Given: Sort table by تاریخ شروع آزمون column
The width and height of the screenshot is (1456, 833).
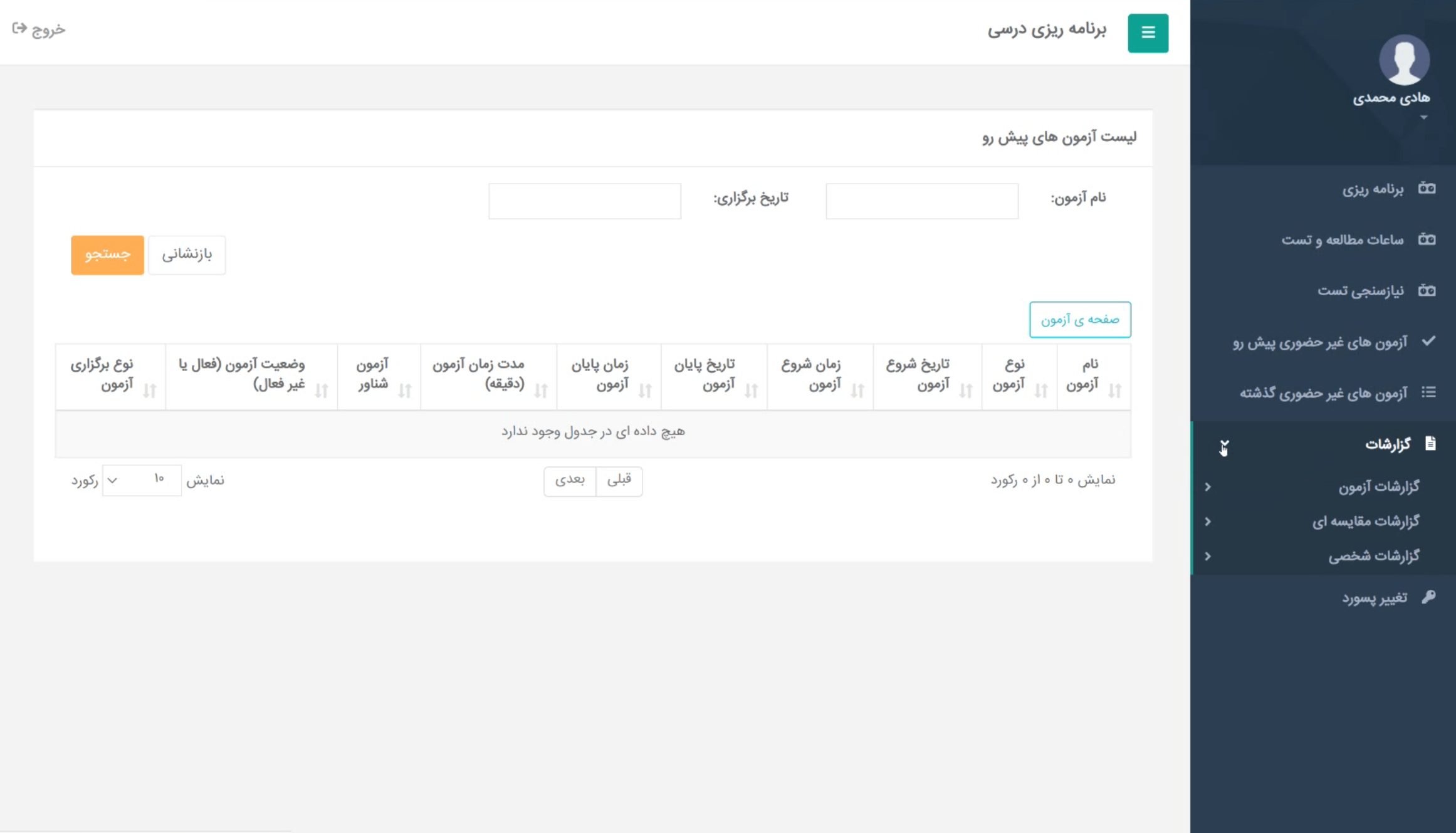Looking at the screenshot, I should [x=965, y=390].
